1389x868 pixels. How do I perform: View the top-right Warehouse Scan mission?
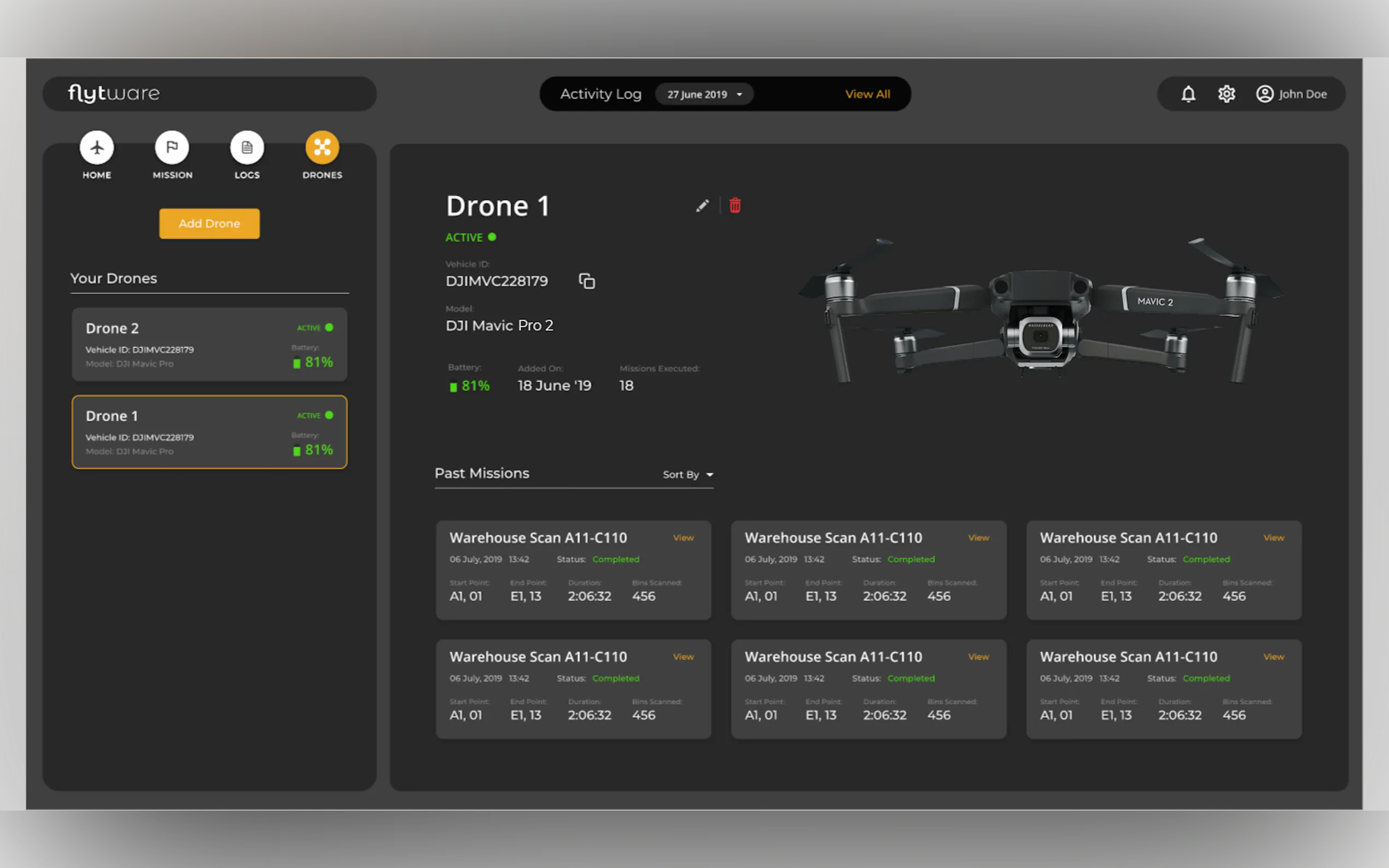[1274, 538]
